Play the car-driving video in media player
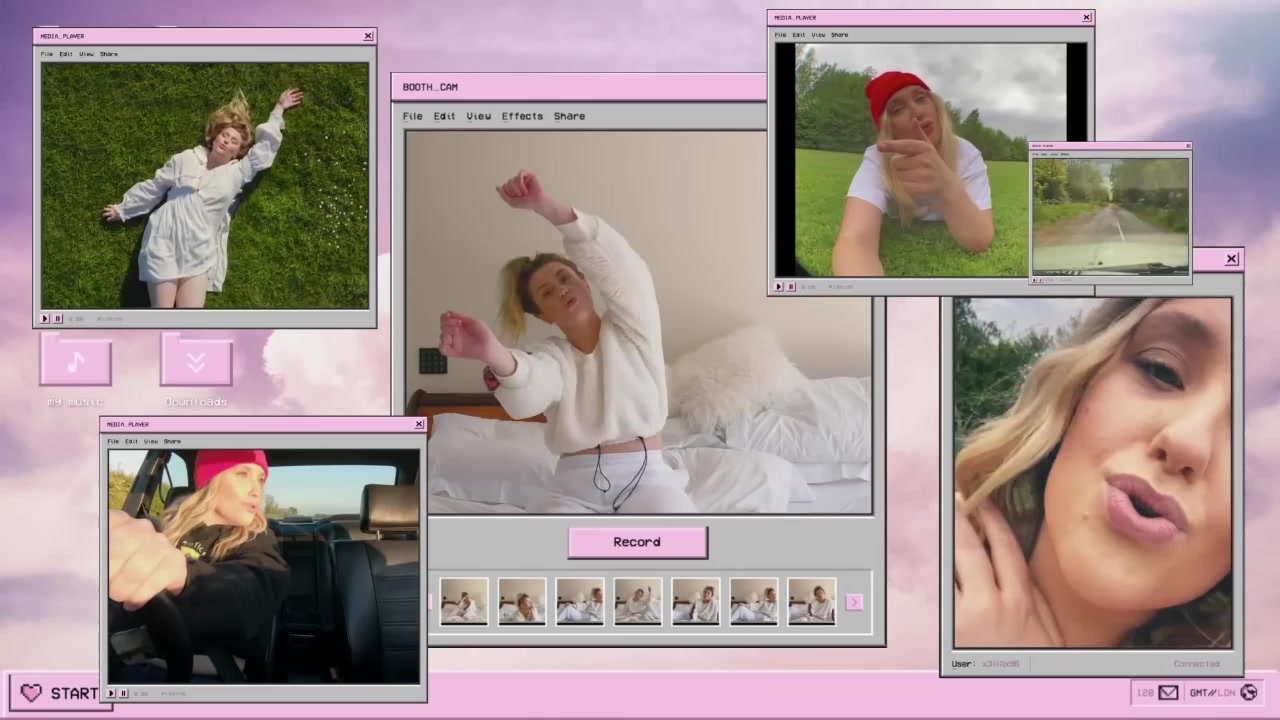This screenshot has height=720, width=1280. (x=112, y=693)
